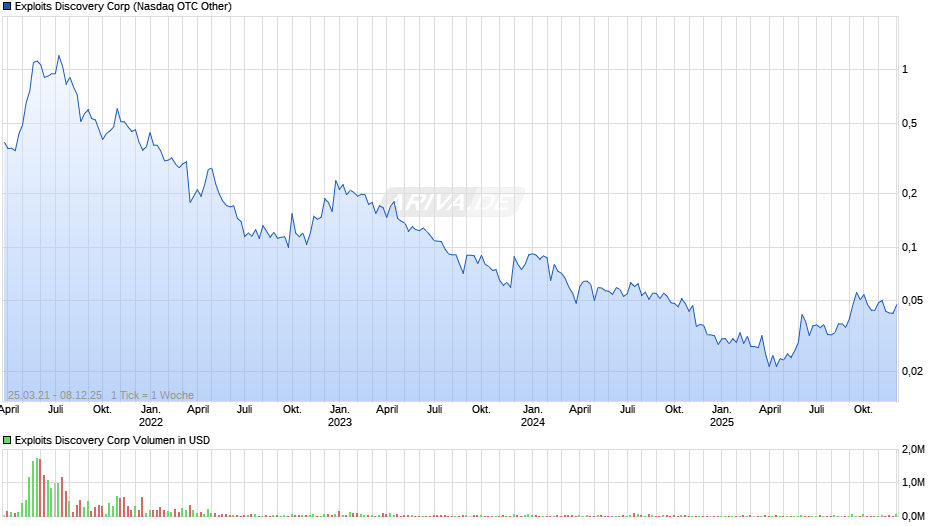Click the date range text '25.03.21 - 08.12.25'

pos(55,395)
